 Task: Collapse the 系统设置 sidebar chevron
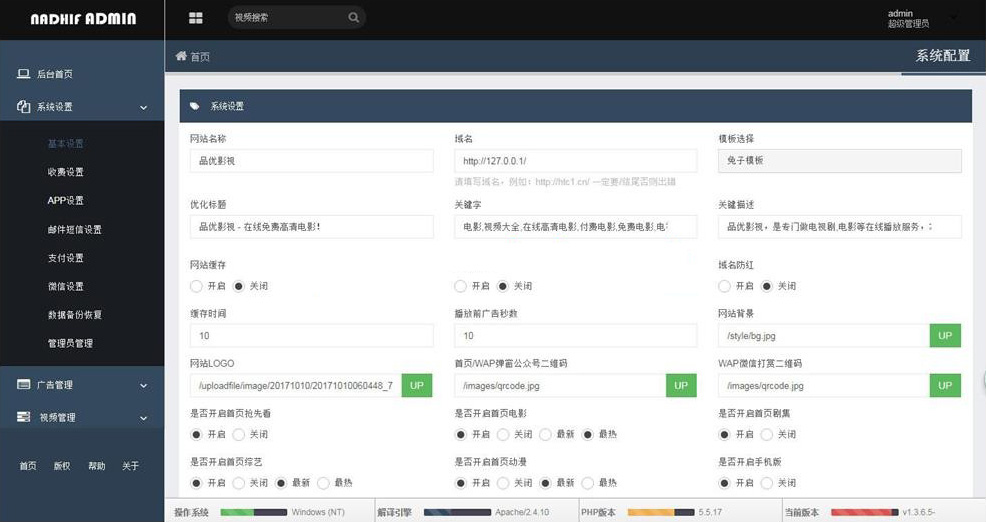143,107
